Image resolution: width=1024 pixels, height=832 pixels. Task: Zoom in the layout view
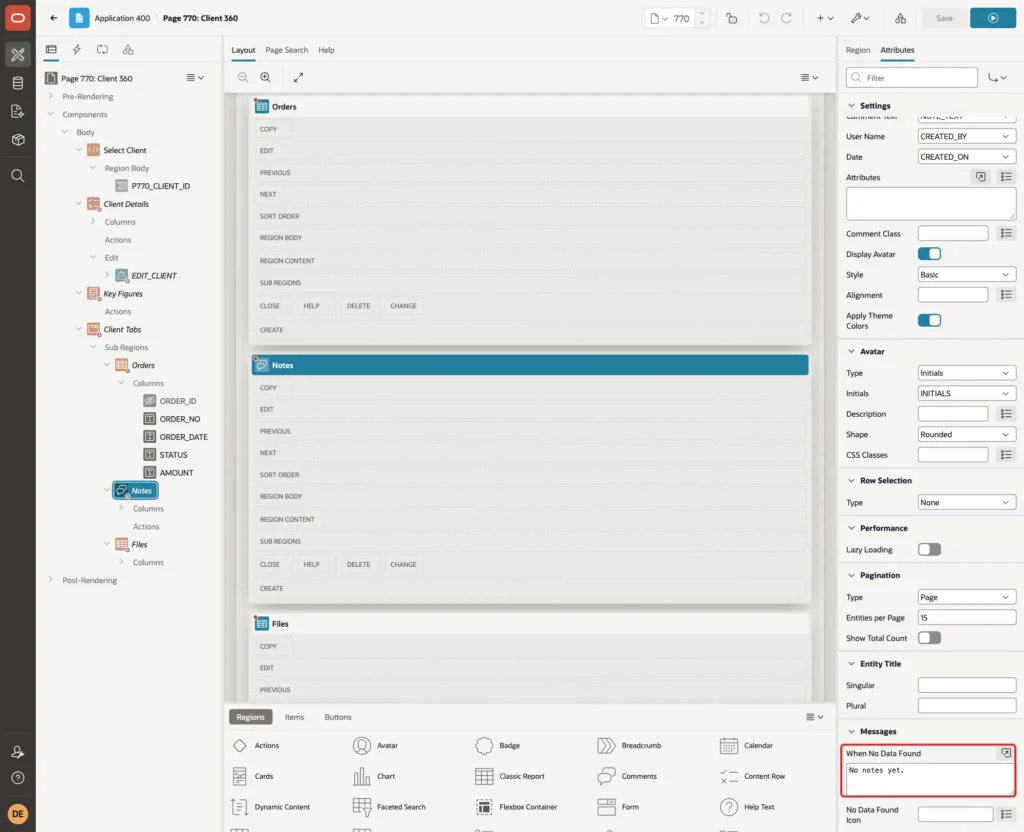coord(266,77)
